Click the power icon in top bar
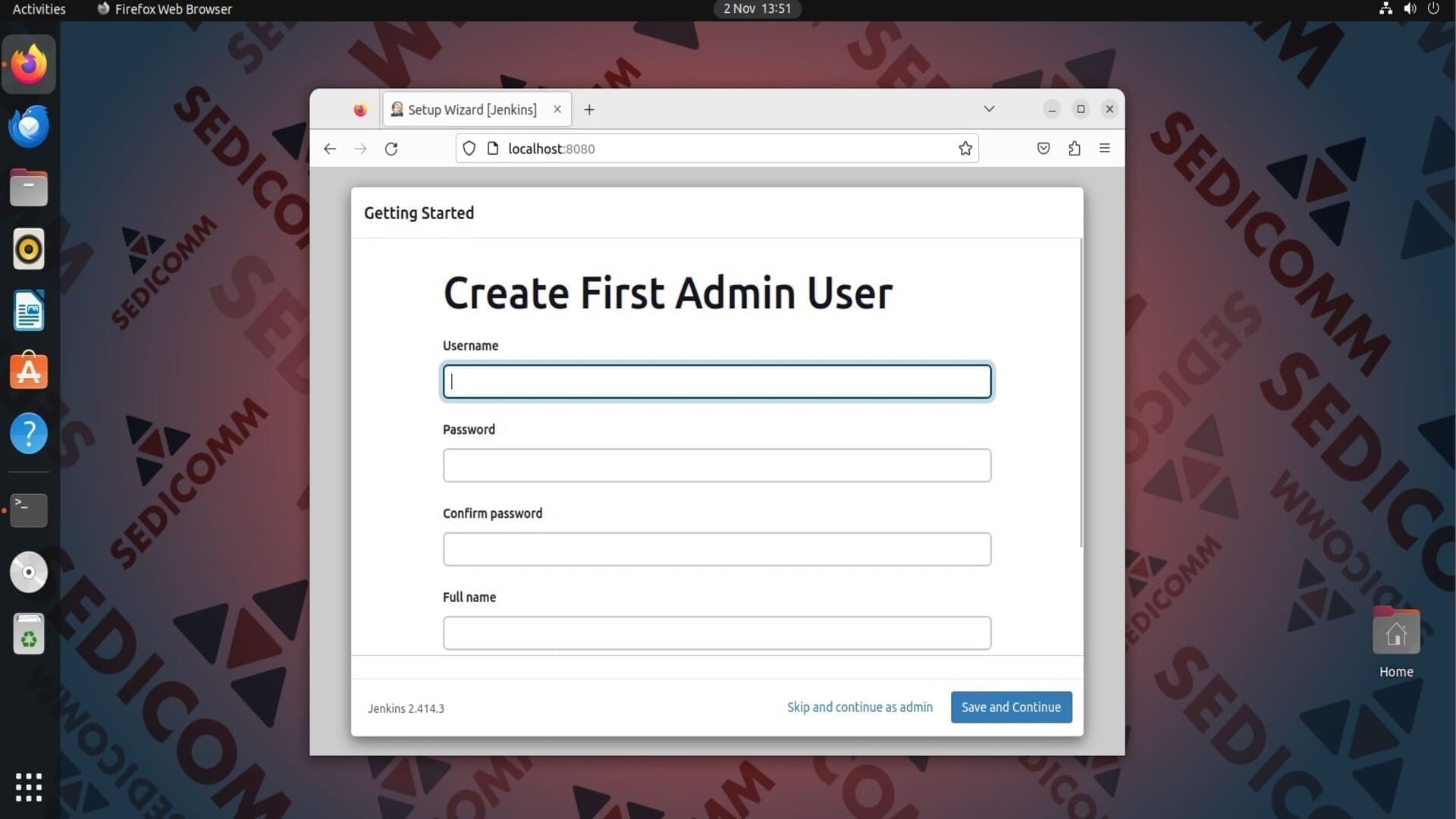 click(x=1433, y=8)
